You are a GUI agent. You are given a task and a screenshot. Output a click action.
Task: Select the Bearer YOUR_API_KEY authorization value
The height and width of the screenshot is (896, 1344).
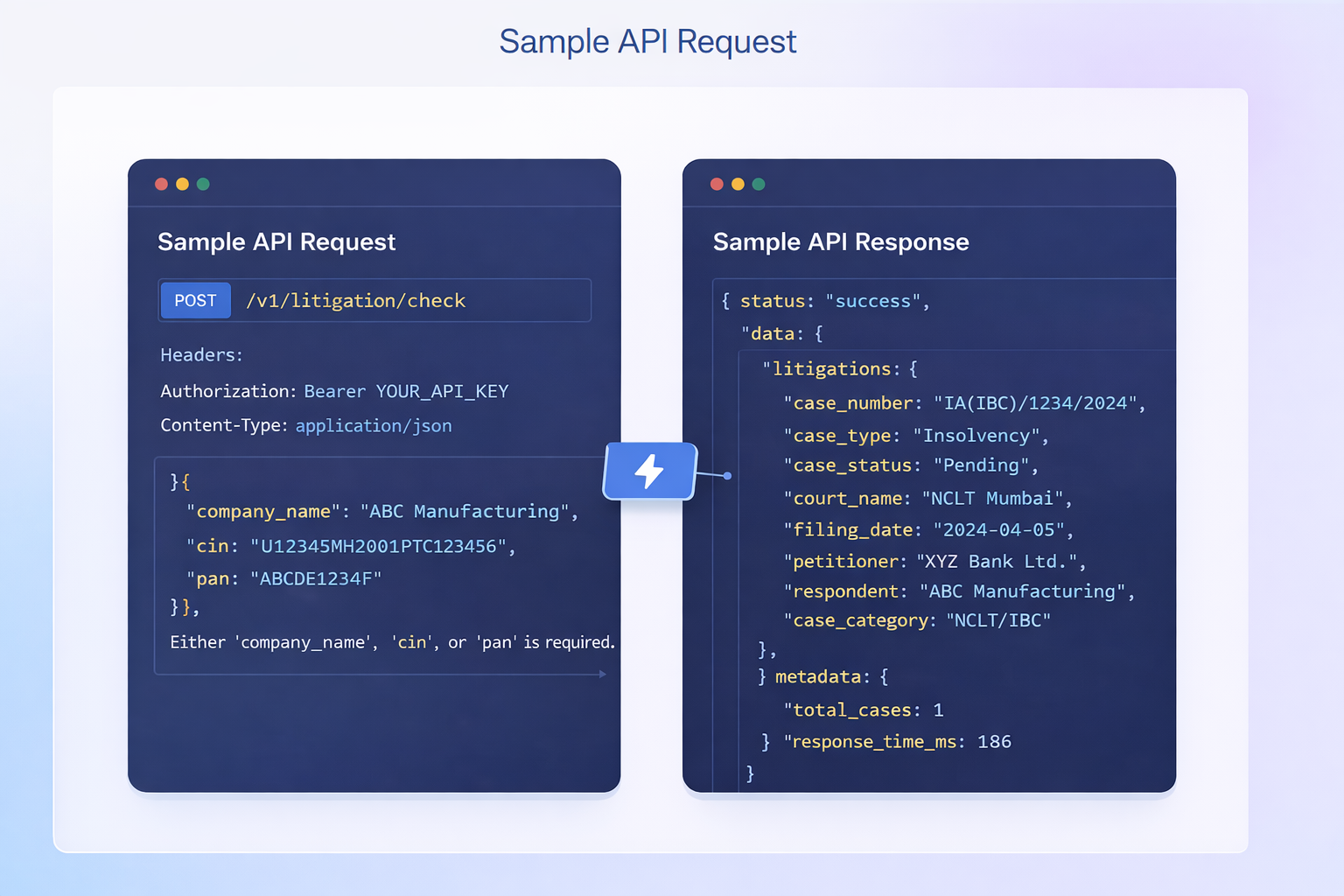coord(406,391)
